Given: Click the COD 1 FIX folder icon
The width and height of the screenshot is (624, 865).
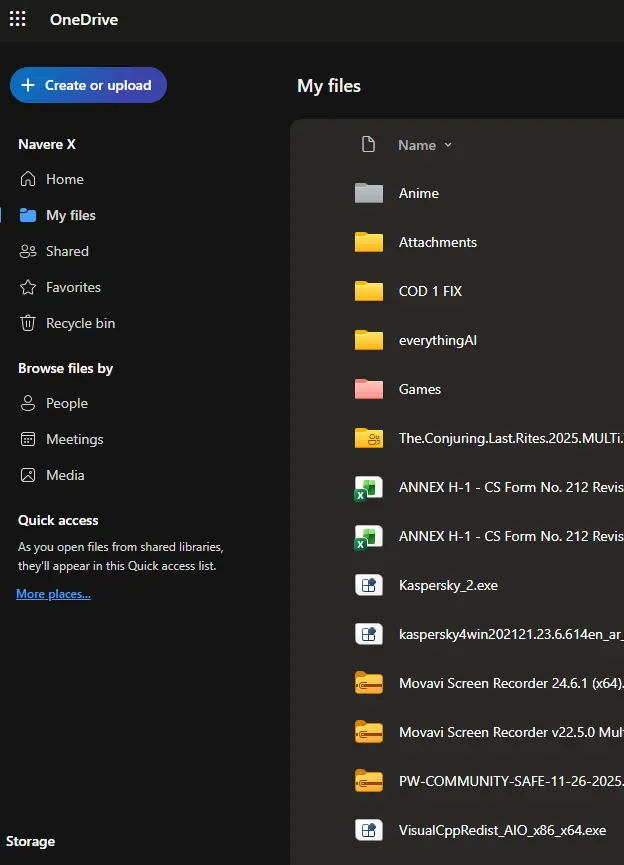Looking at the screenshot, I should pos(369,291).
